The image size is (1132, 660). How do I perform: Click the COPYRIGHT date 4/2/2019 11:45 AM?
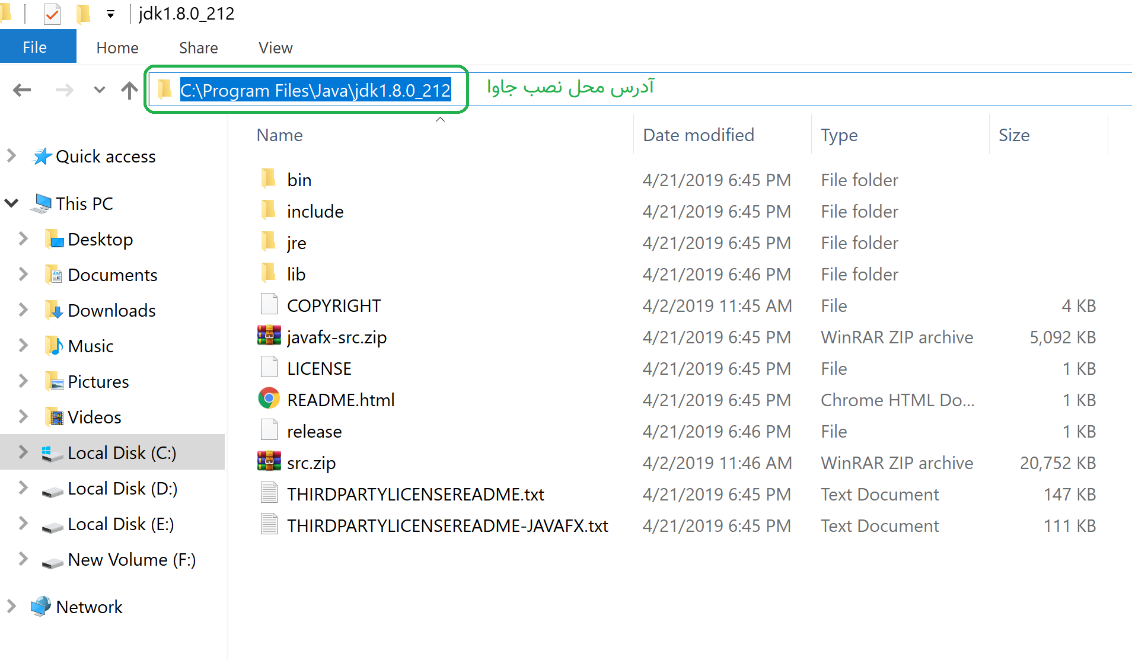click(717, 306)
